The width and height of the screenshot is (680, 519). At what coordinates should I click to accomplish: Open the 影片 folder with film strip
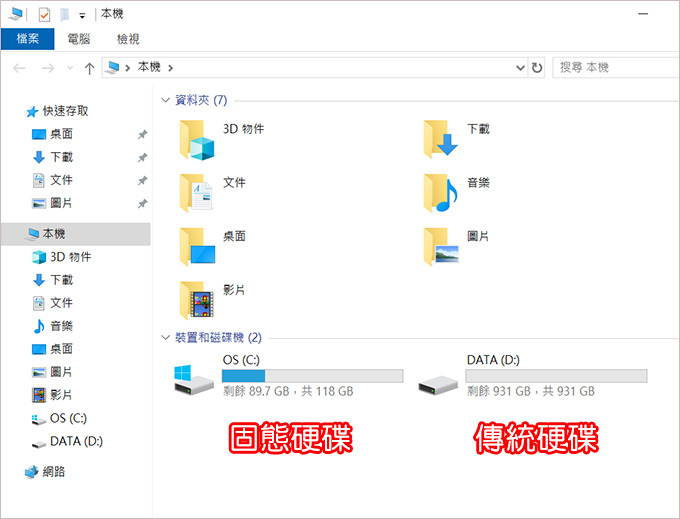tap(197, 300)
